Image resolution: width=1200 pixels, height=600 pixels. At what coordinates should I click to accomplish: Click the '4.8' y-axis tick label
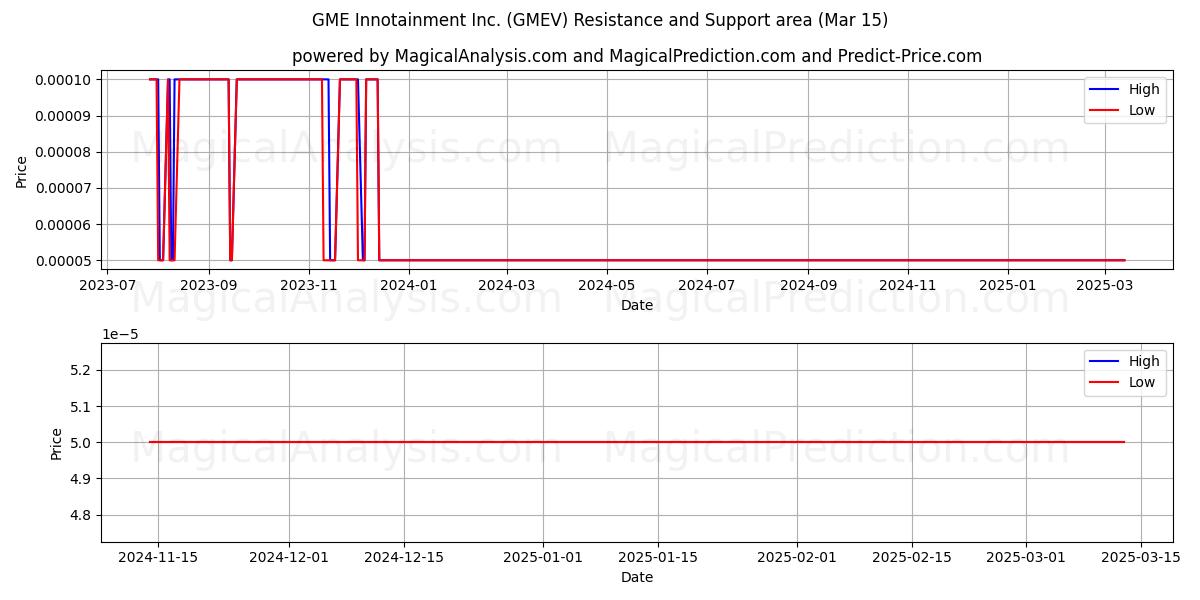tap(83, 515)
